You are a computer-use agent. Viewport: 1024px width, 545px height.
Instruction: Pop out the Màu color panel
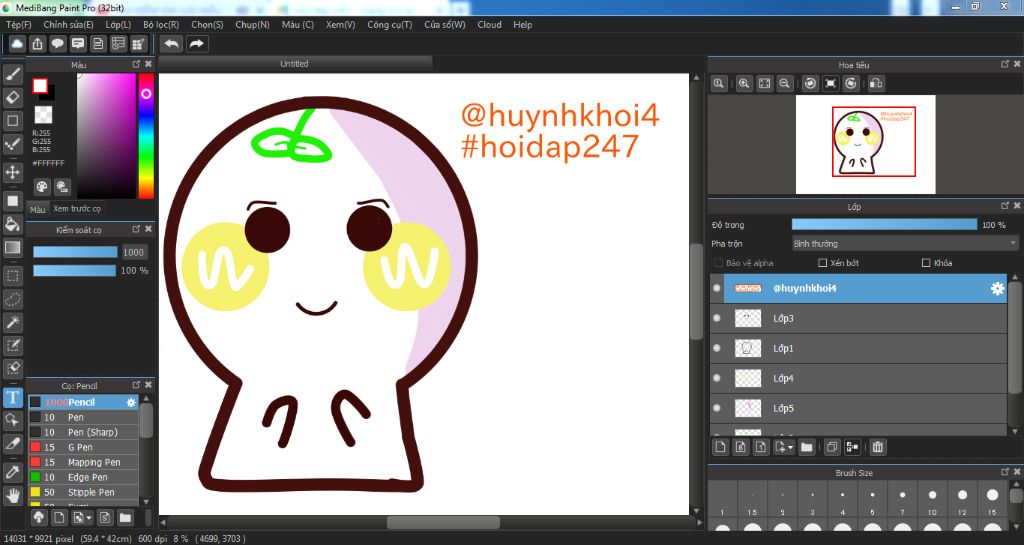point(136,64)
